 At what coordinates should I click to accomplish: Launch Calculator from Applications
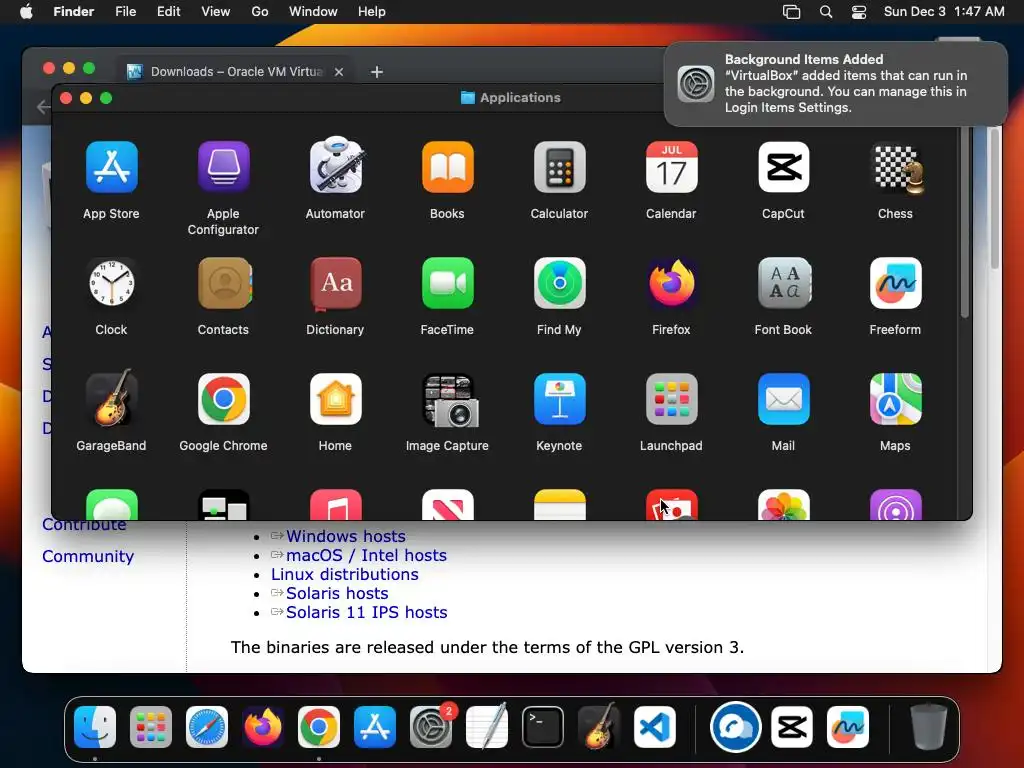click(560, 167)
